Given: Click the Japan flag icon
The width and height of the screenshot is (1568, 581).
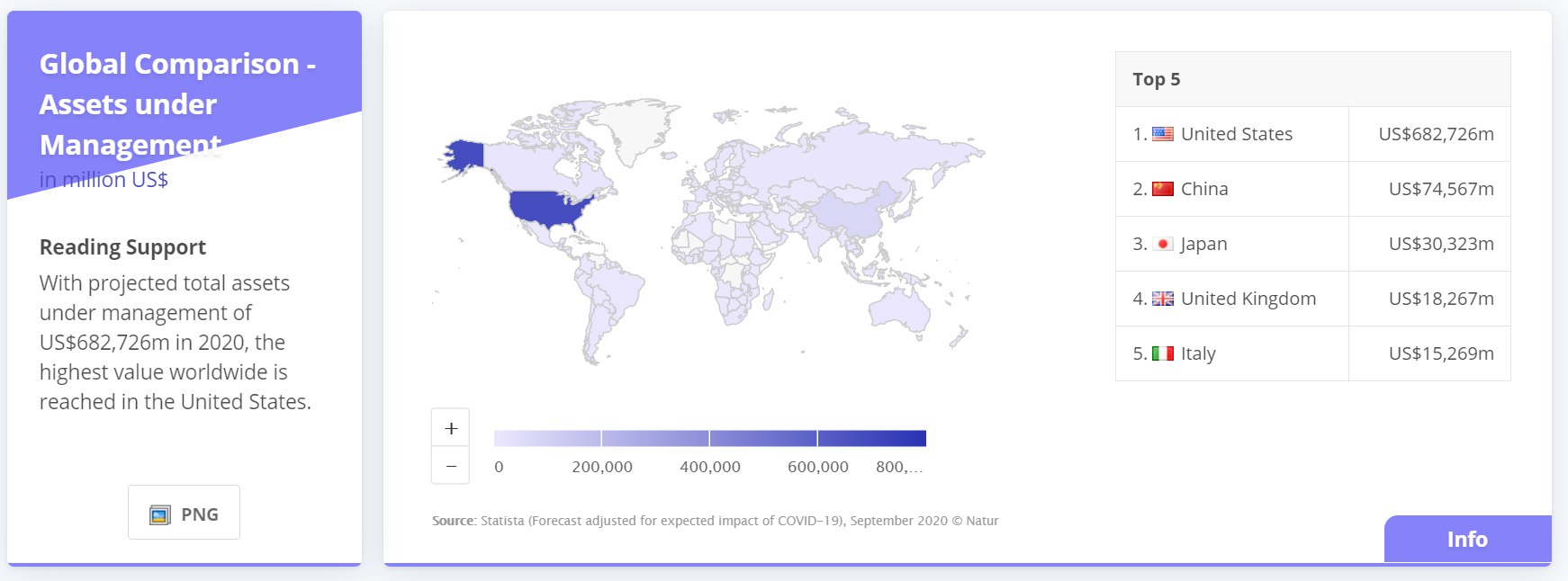Looking at the screenshot, I should (1163, 244).
